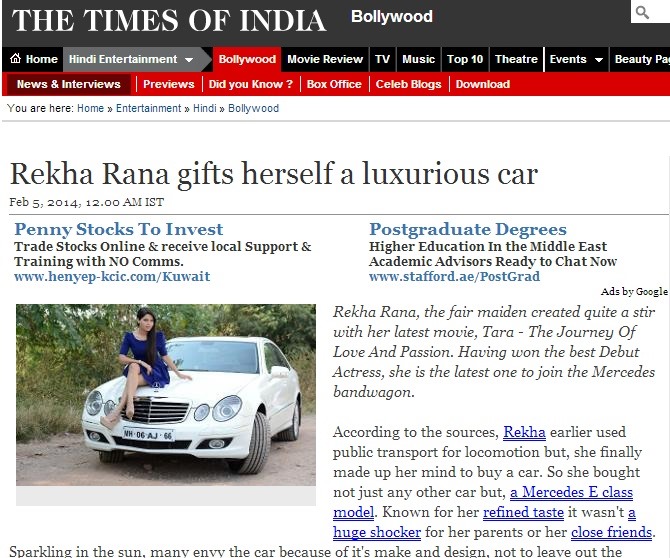Expand the Events dropdown arrow
Viewport: 670px width, 558px height.
click(x=599, y=59)
